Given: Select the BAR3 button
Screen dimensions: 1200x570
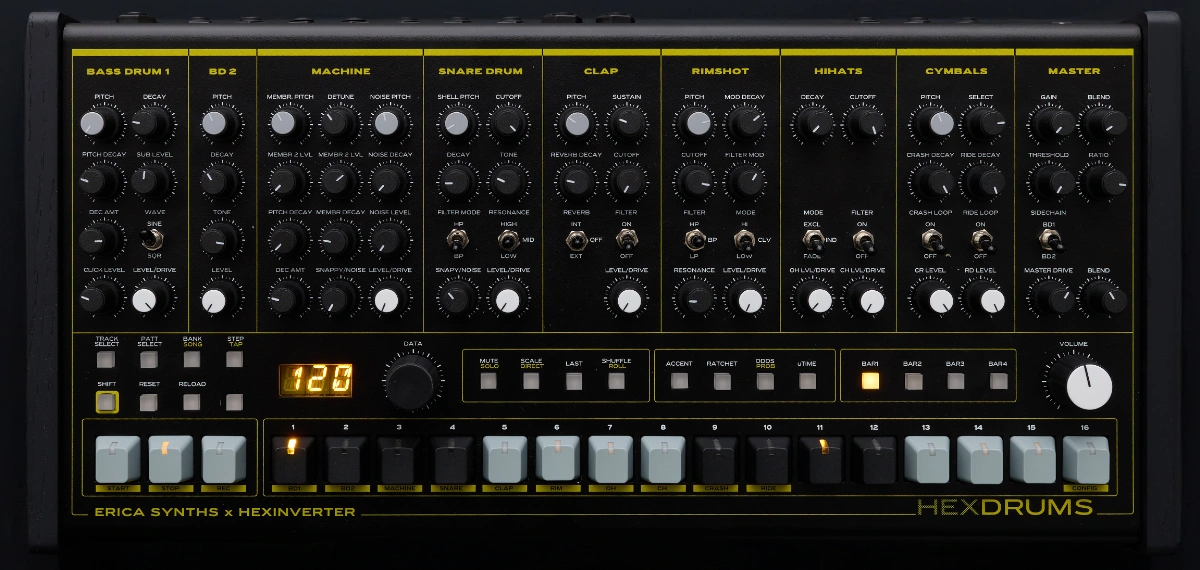Looking at the screenshot, I should (x=955, y=380).
